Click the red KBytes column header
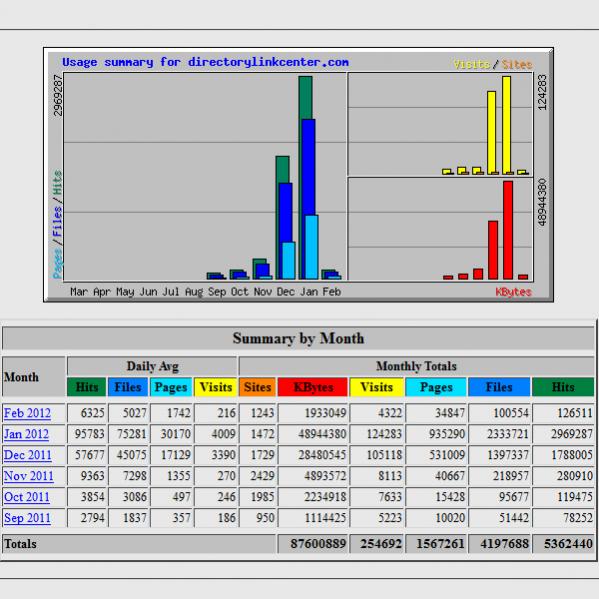599x599 pixels. pos(313,387)
